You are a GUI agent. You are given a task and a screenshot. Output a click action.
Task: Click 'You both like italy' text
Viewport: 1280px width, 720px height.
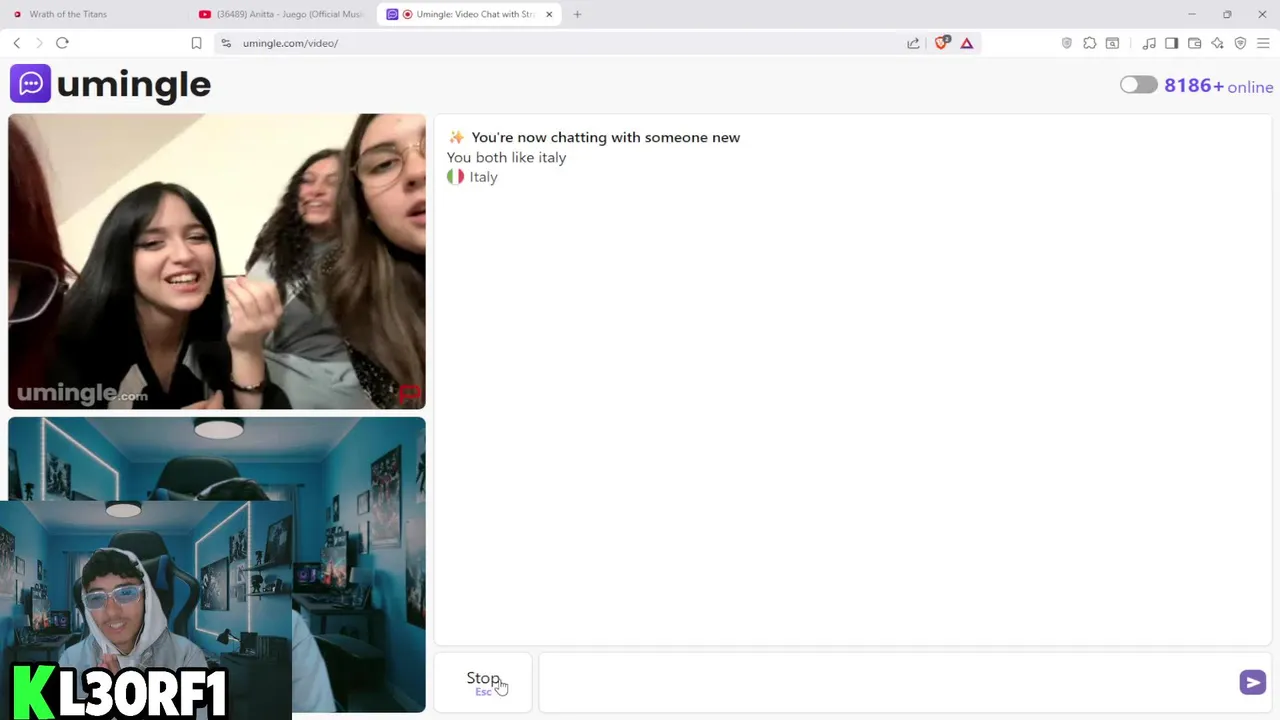(x=506, y=157)
